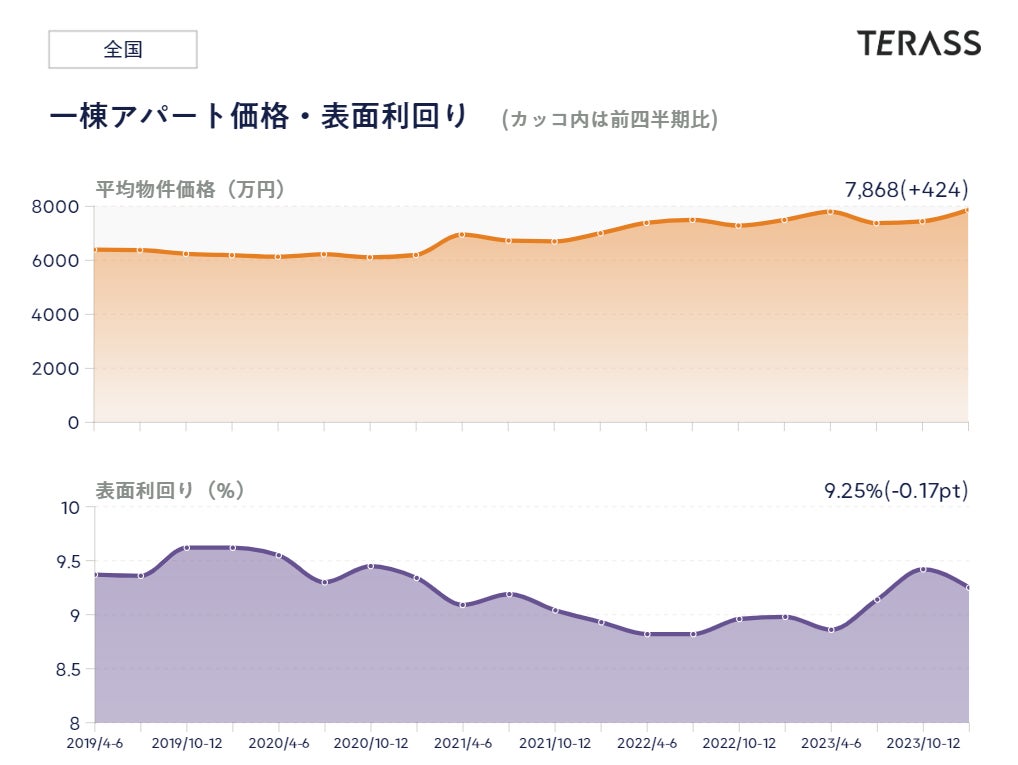Select the 2021/10-12 x-axis label
Viewport: 1018px width, 765px height.
(554, 743)
